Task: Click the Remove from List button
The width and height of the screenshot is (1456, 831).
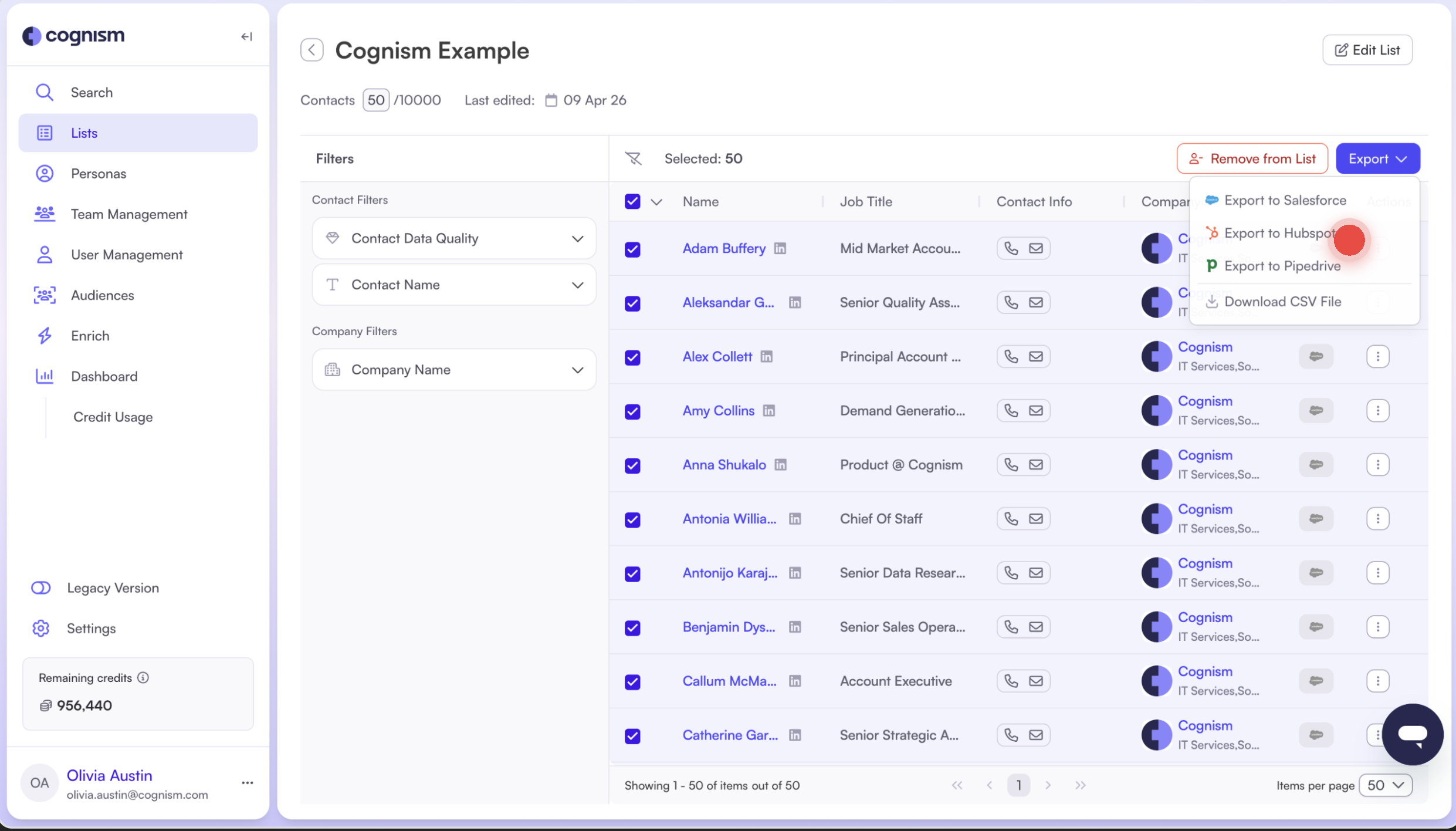Action: (x=1252, y=158)
